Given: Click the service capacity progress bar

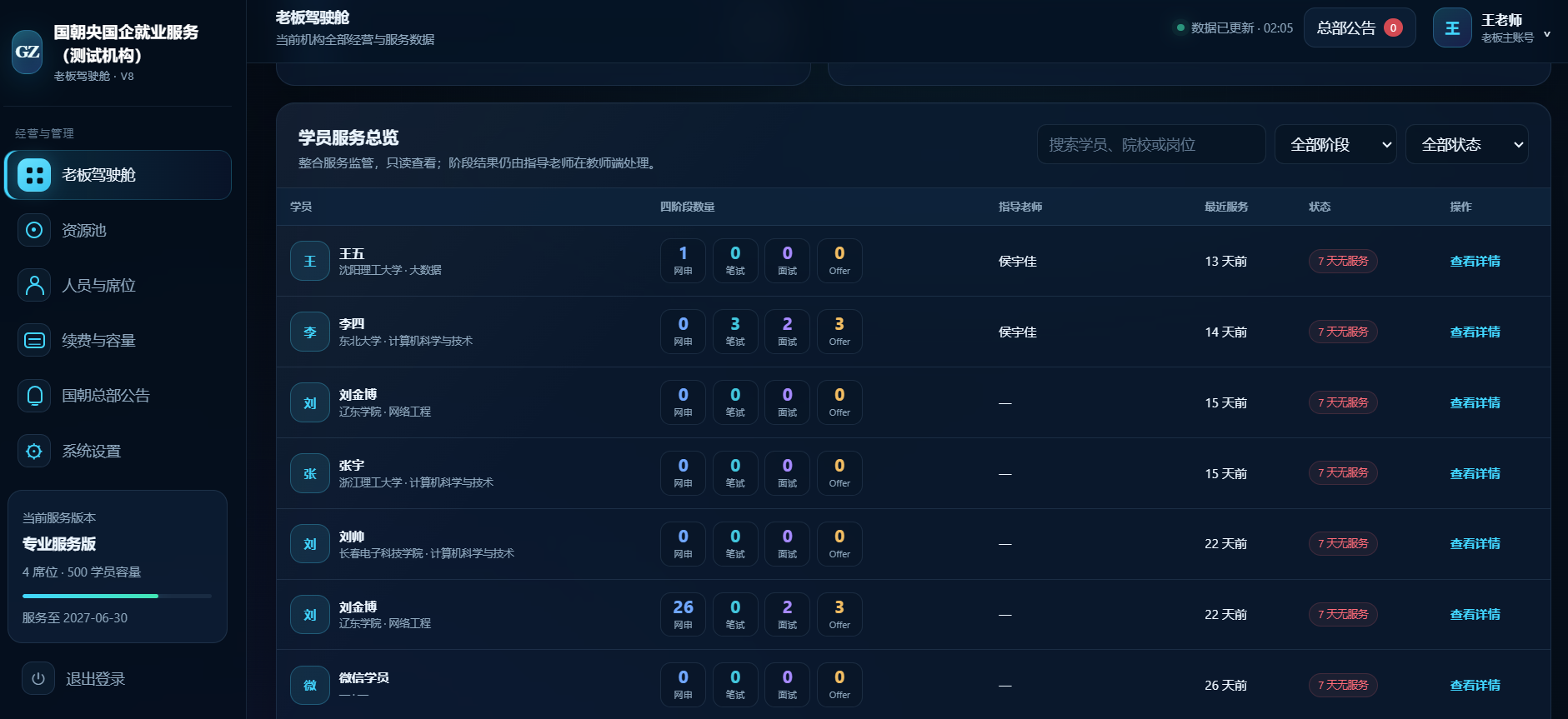Looking at the screenshot, I should [117, 596].
